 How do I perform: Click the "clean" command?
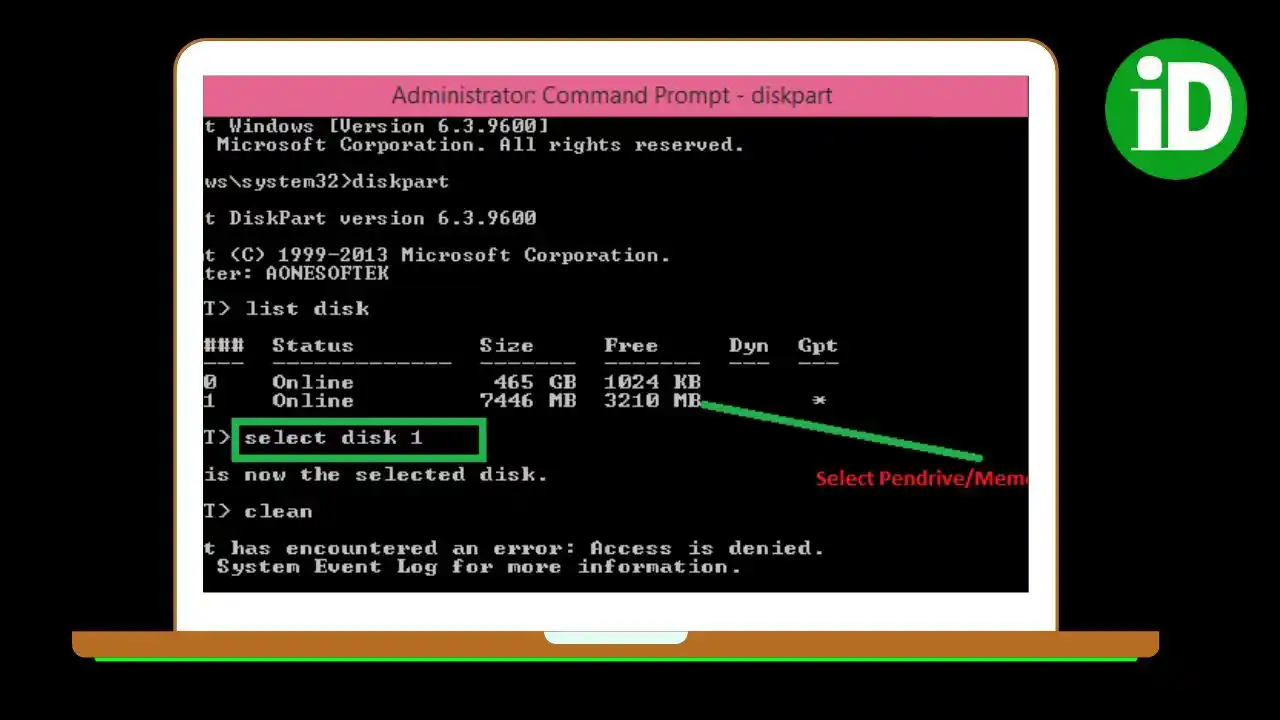(279, 511)
